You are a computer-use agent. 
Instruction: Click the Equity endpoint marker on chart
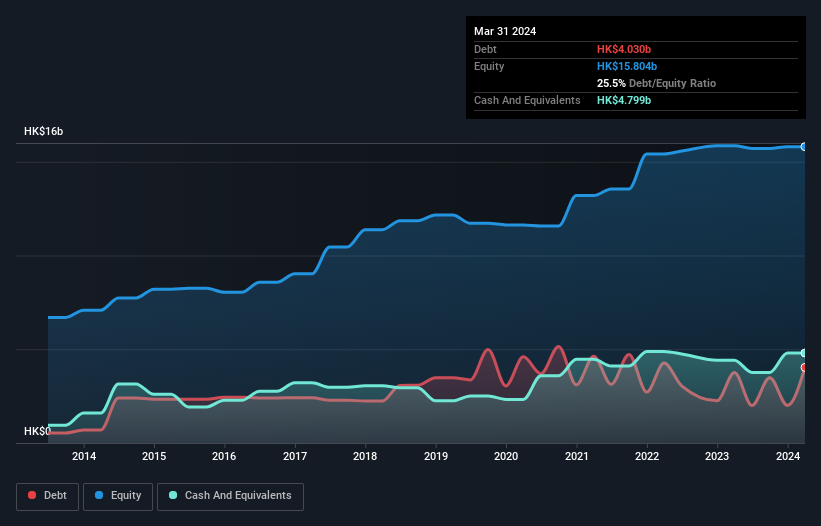804,147
